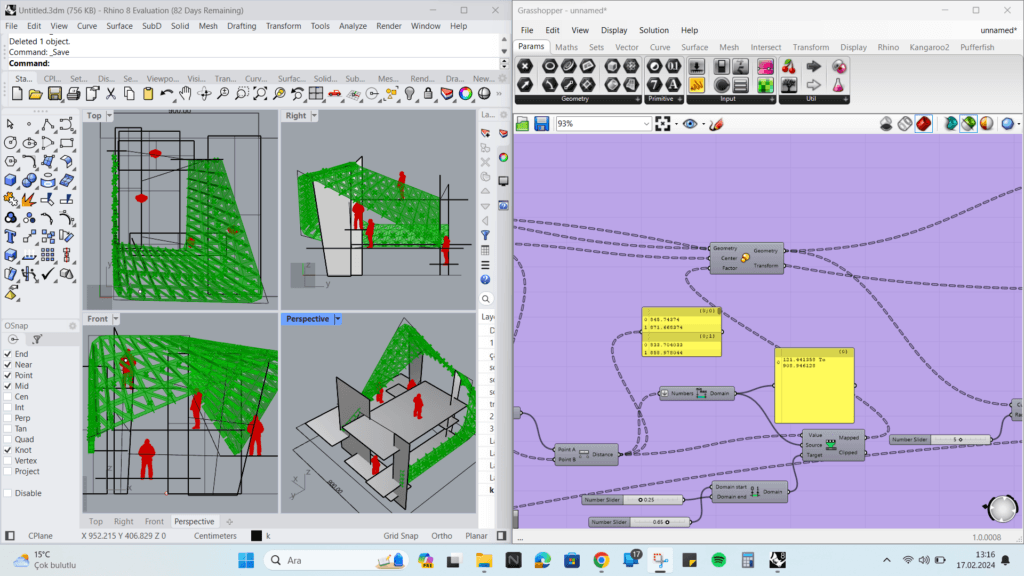1024x576 pixels.
Task: Click Centimeters units in status bar
Action: click(215, 536)
